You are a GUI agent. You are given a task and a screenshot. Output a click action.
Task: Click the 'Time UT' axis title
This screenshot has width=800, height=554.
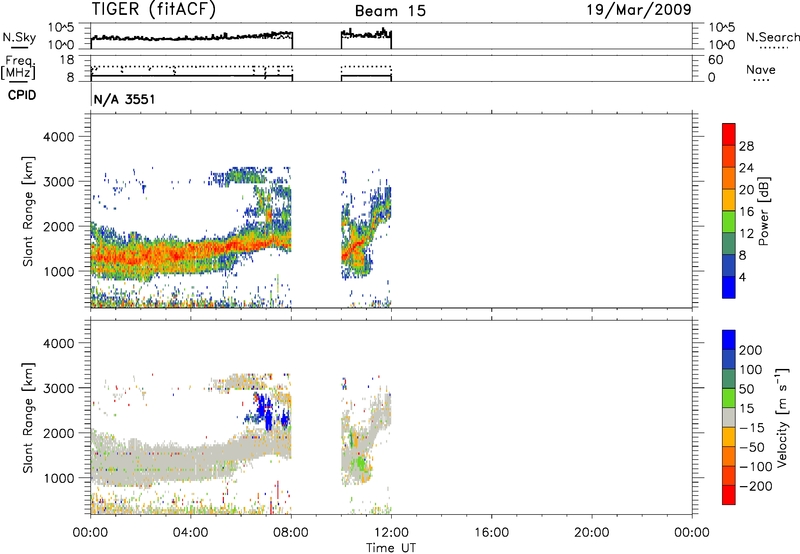[391, 548]
